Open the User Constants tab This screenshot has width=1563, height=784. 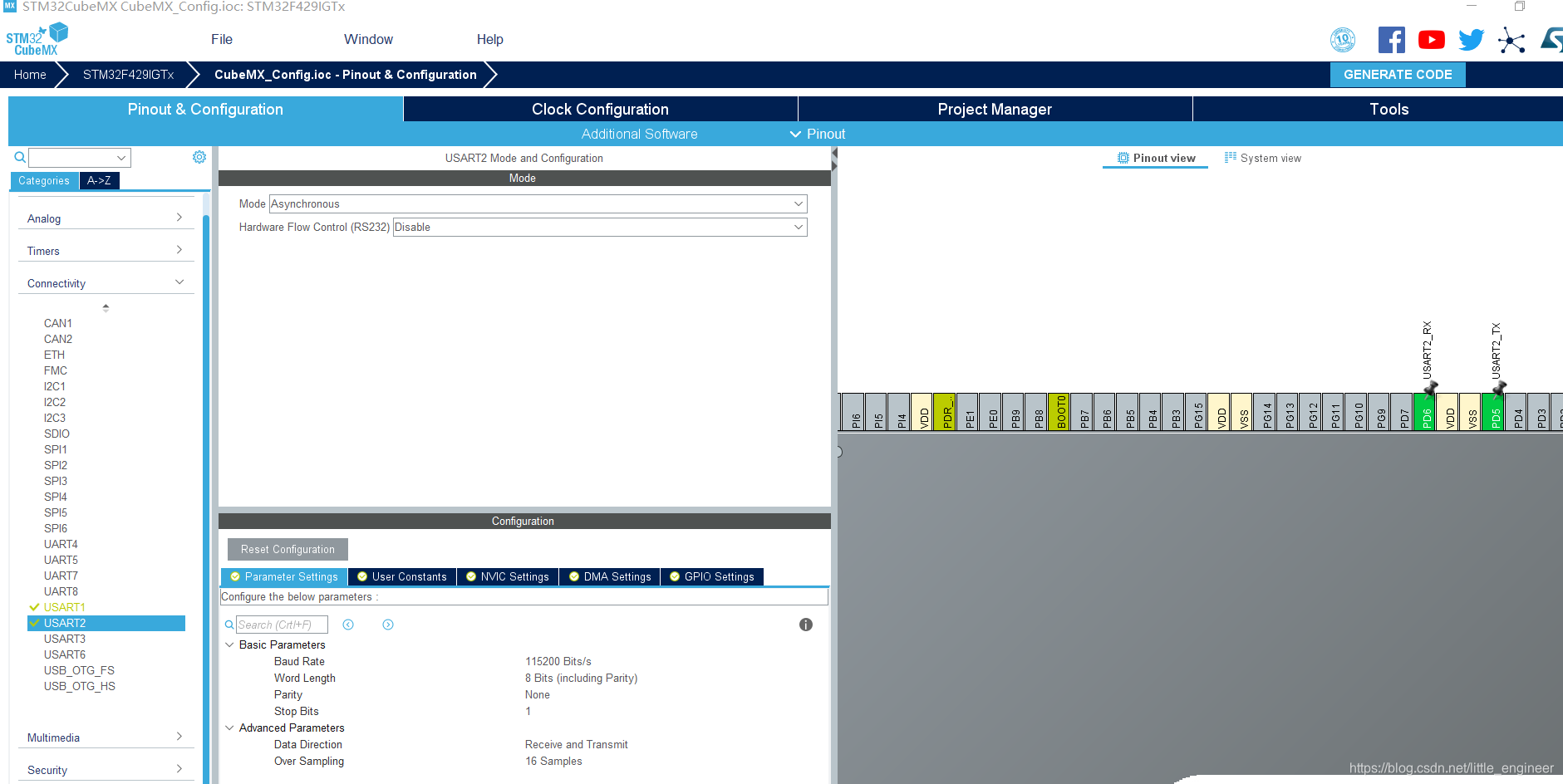(402, 576)
